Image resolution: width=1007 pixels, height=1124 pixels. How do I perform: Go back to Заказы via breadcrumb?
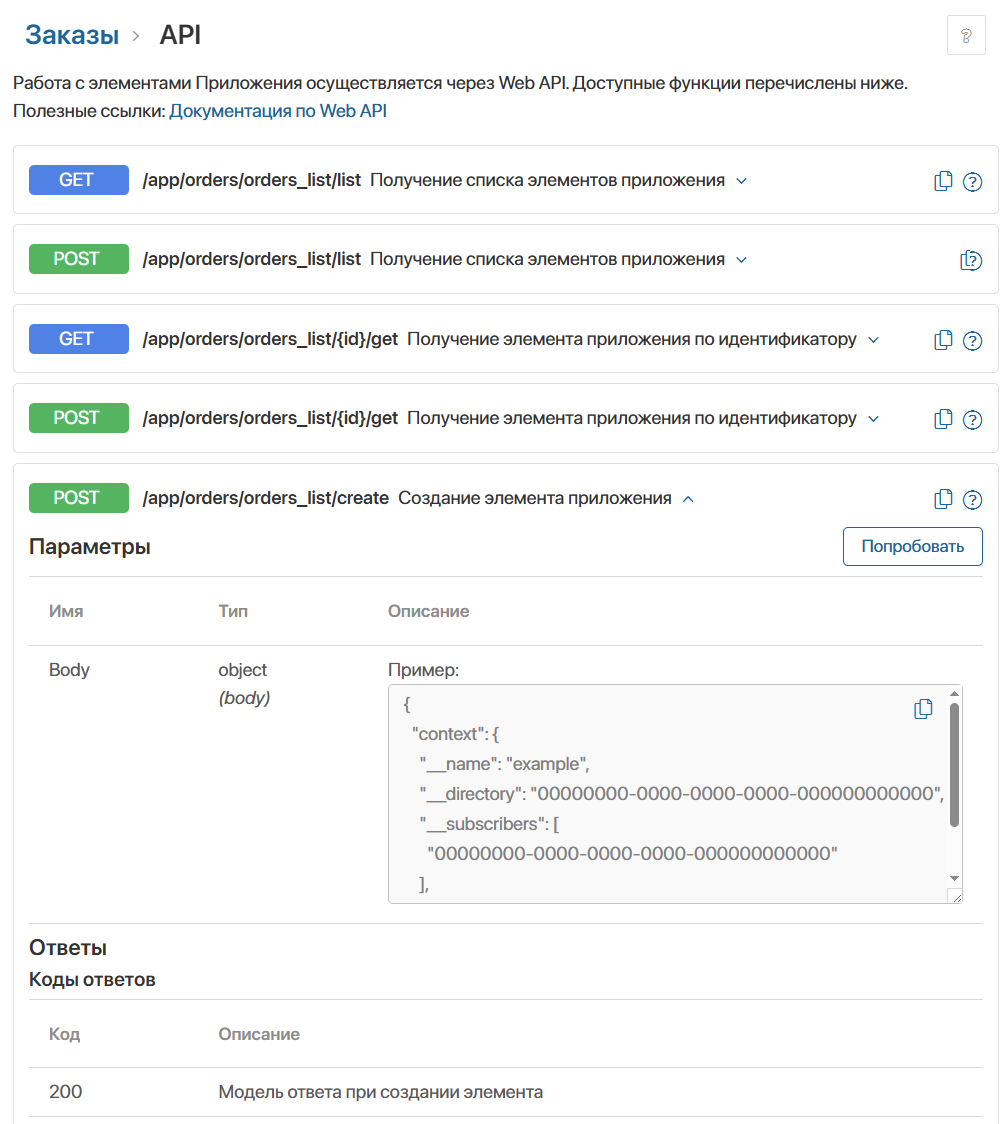click(72, 35)
